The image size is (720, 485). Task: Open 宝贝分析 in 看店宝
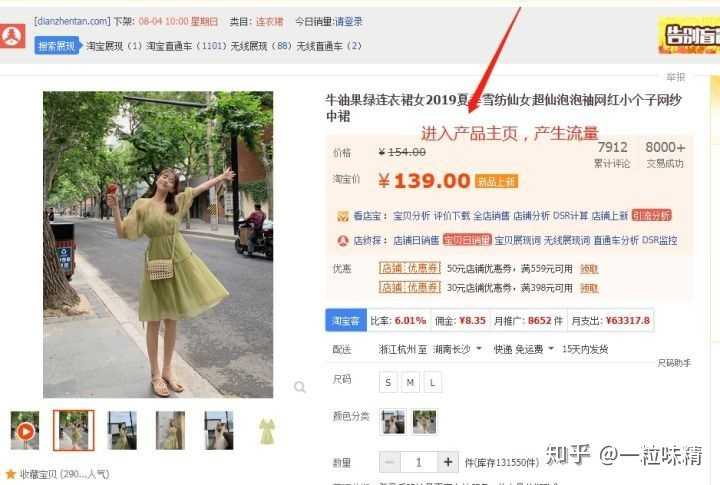(411, 215)
